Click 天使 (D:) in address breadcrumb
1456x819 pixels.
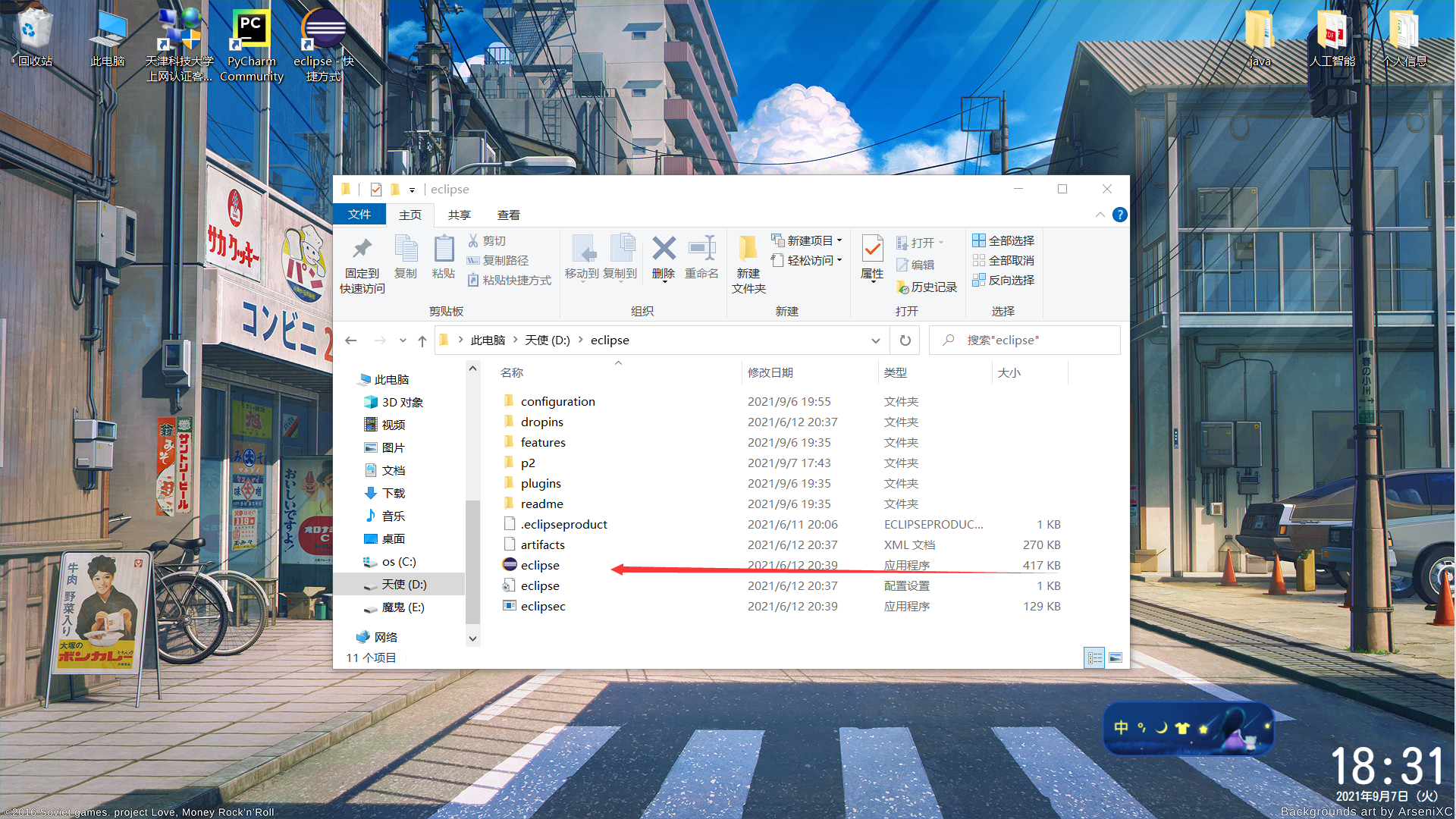[548, 340]
